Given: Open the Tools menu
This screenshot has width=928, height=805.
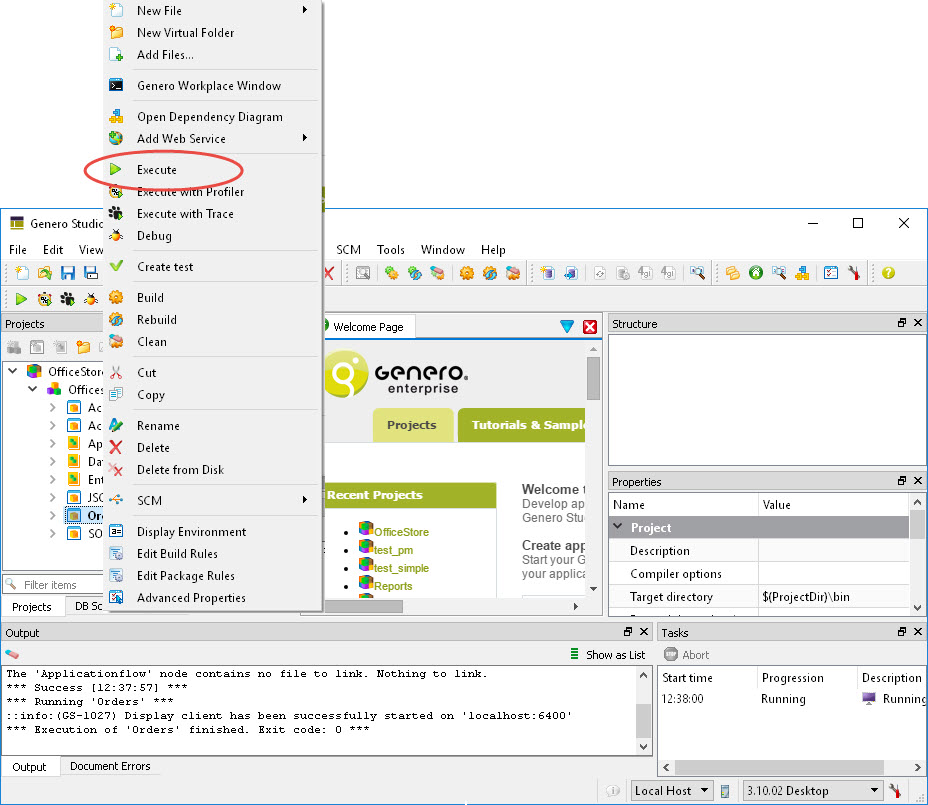Looking at the screenshot, I should point(390,250).
